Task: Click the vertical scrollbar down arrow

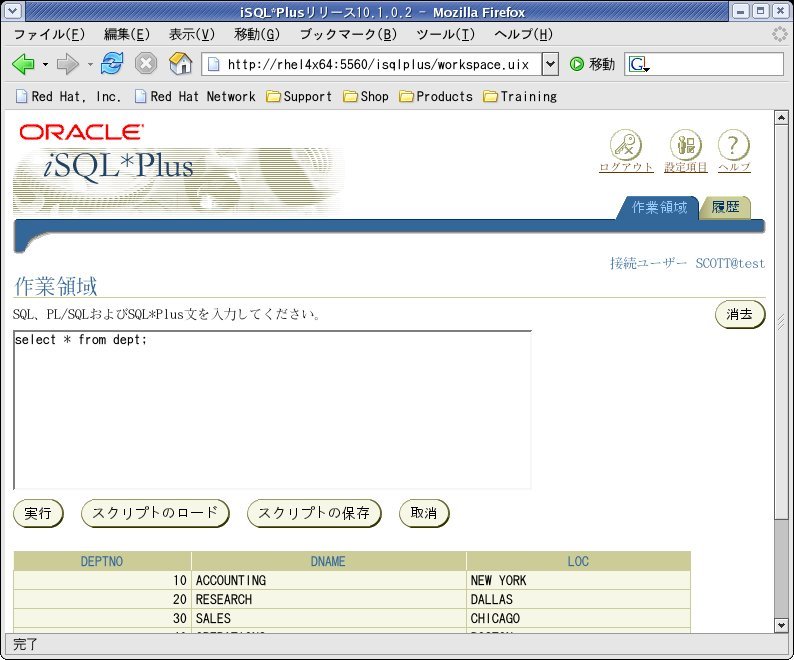Action: 781,626
